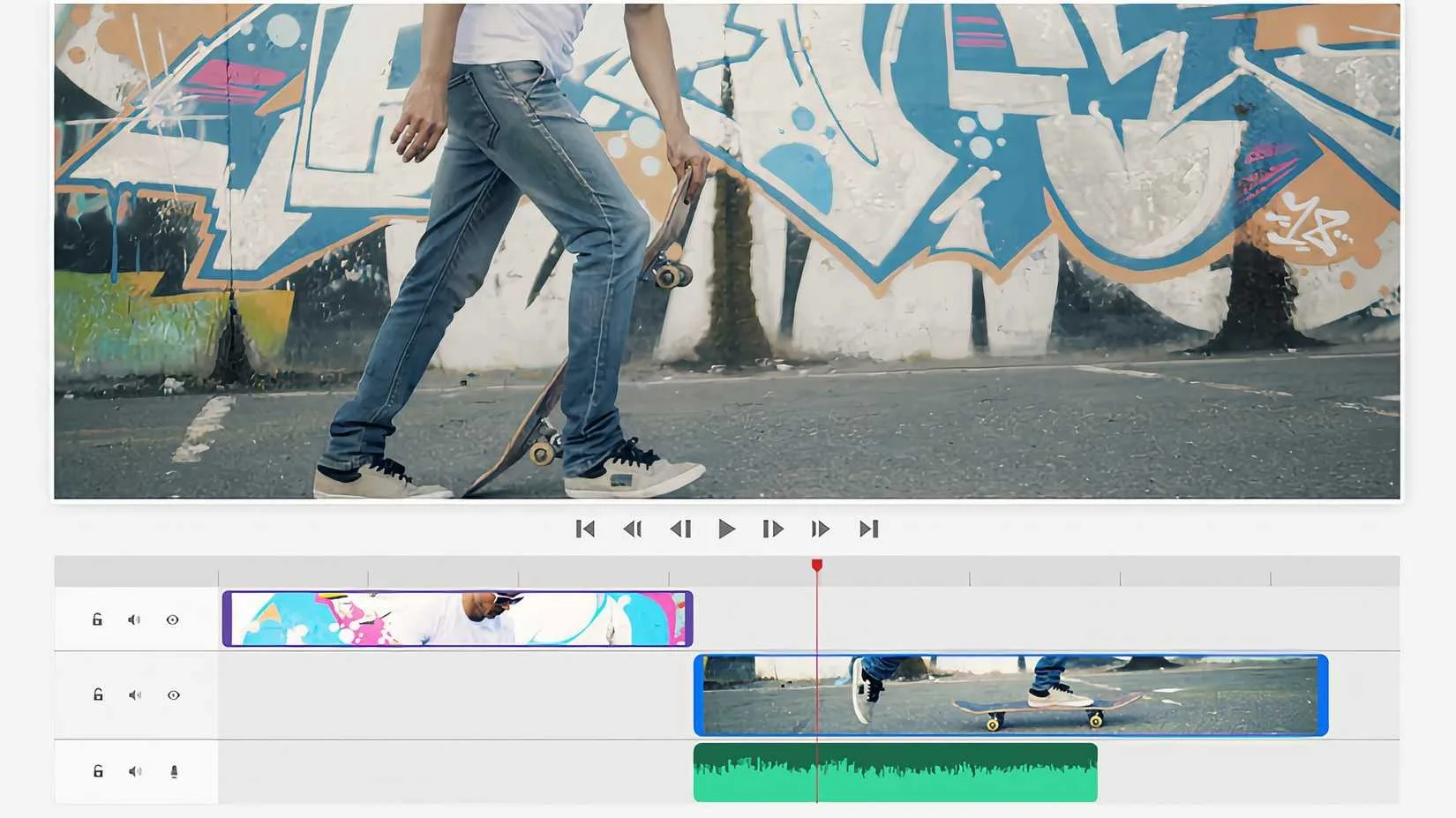The image size is (1456, 818).
Task: Step forward one frame
Action: pyautogui.click(x=773, y=529)
